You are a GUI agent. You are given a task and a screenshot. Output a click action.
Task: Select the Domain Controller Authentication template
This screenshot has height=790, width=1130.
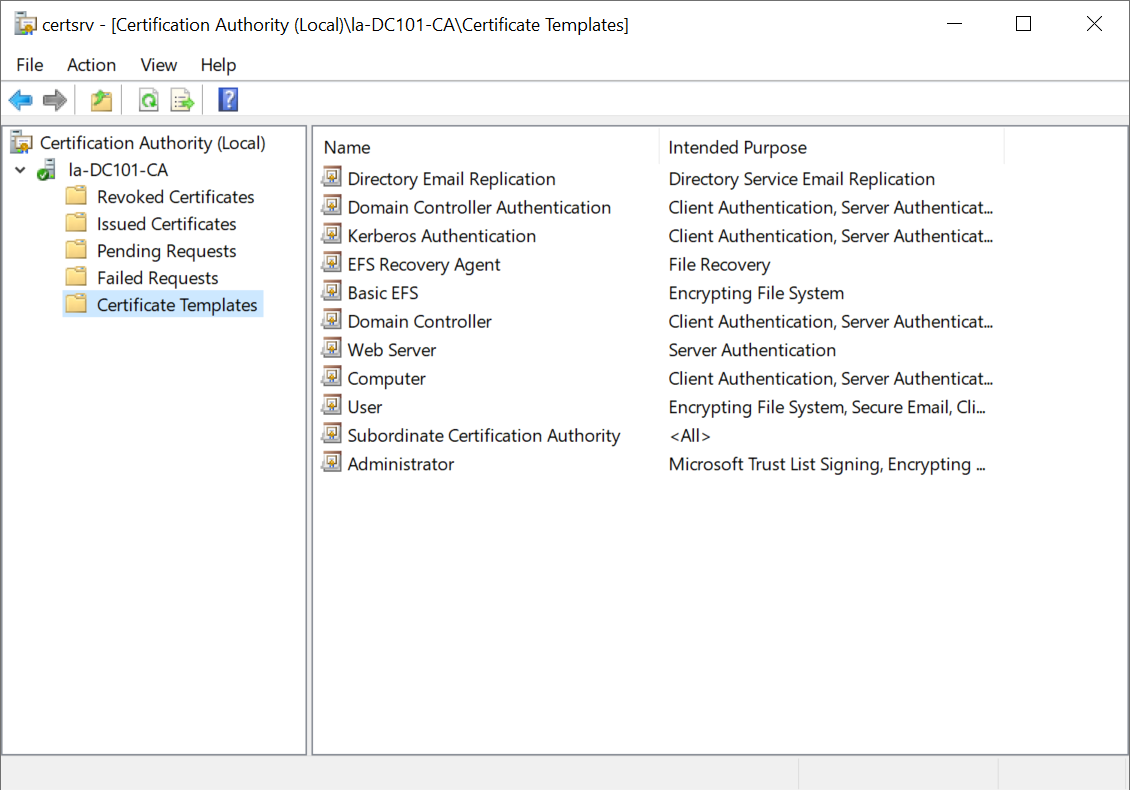pos(479,207)
